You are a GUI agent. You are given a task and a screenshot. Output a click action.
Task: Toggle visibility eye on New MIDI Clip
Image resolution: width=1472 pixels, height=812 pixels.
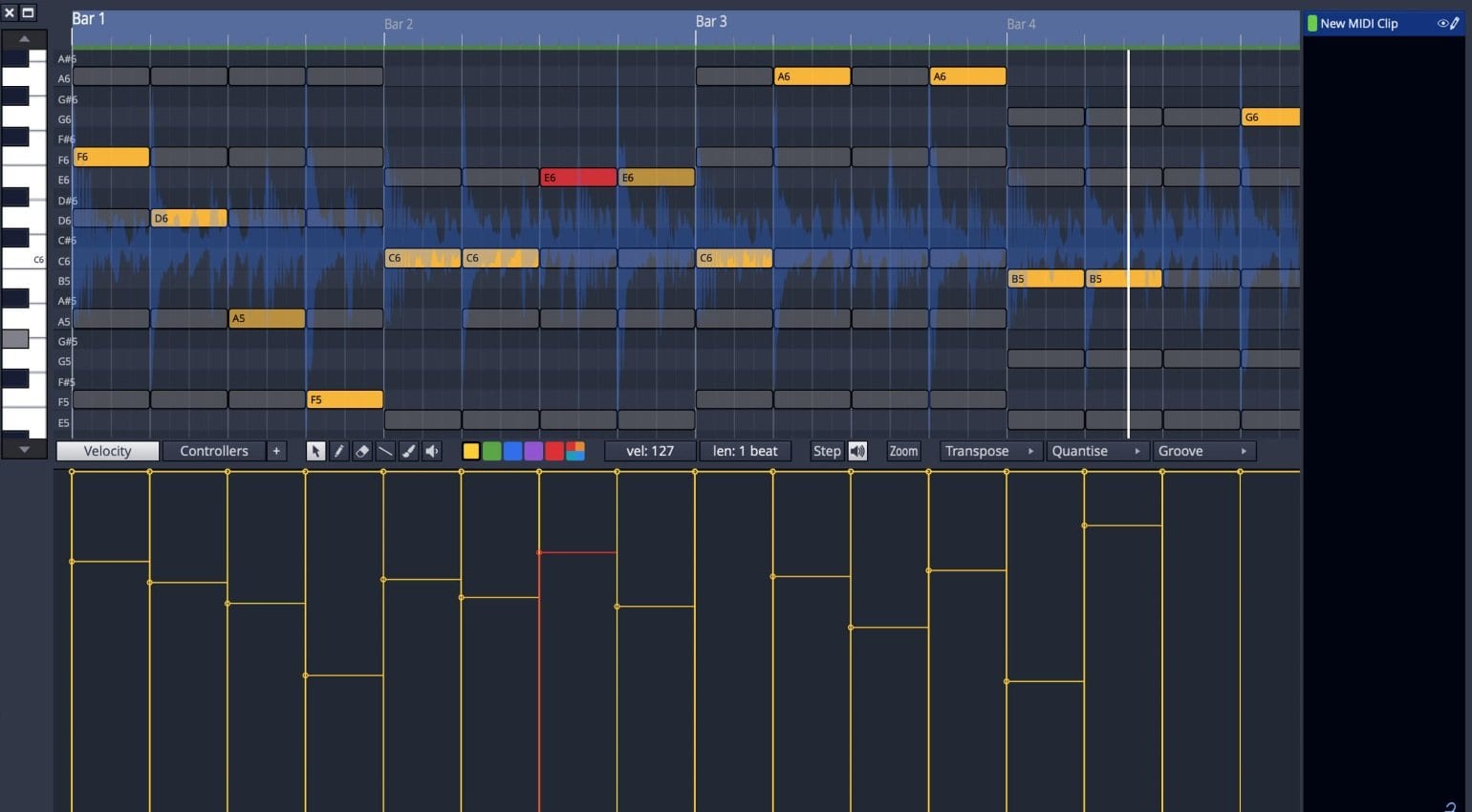(1443, 23)
